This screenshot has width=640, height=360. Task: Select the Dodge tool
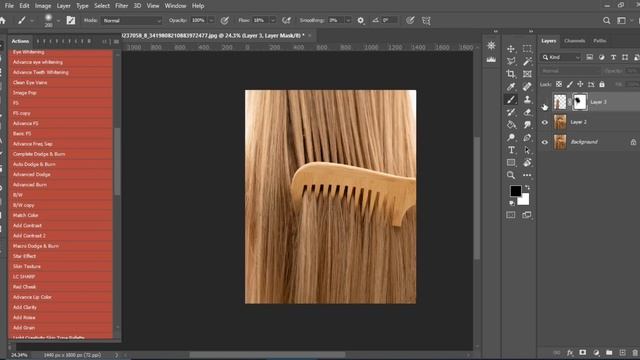pyautogui.click(x=511, y=138)
